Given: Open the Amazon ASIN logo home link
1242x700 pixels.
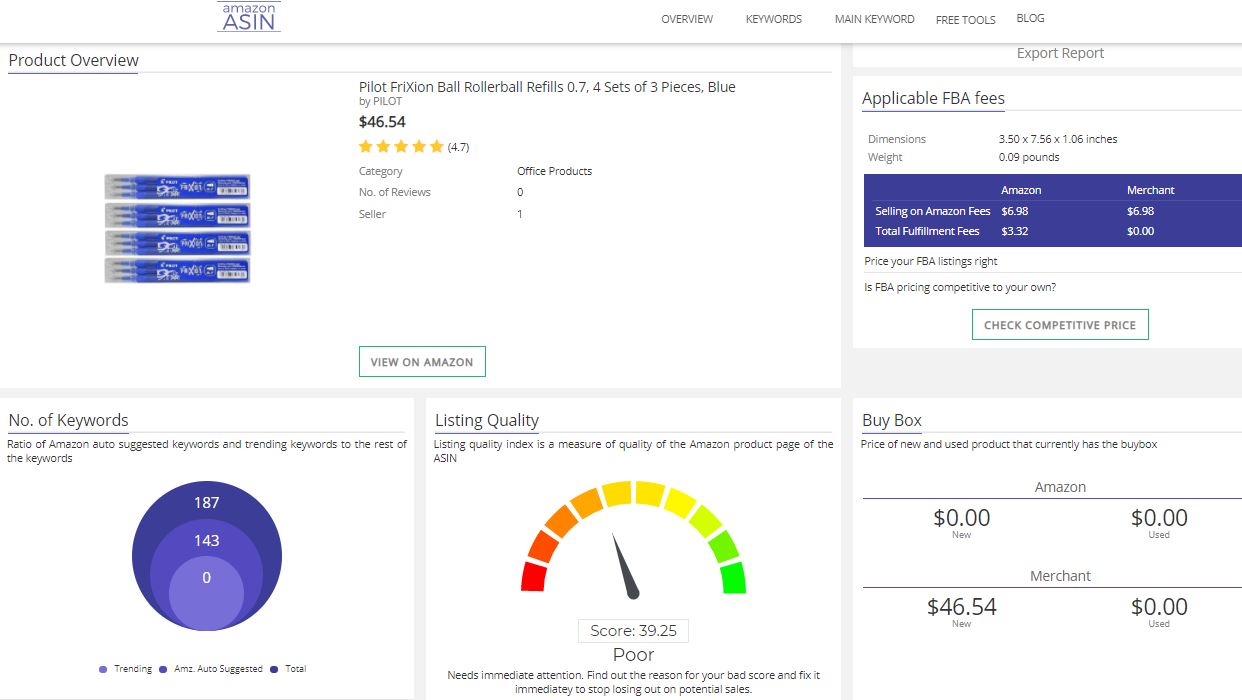Looking at the screenshot, I should [249, 17].
